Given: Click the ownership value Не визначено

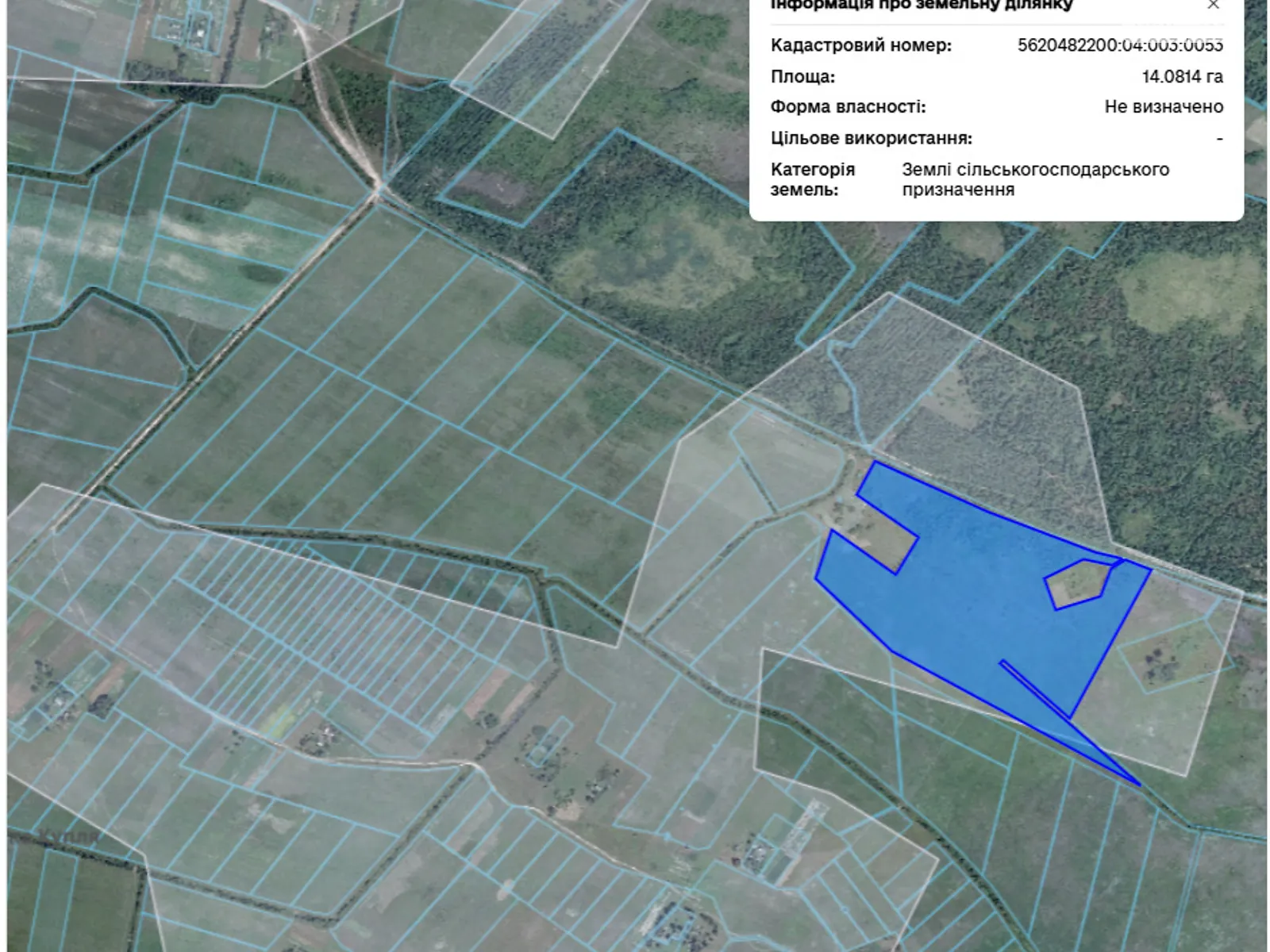Looking at the screenshot, I should [1164, 107].
